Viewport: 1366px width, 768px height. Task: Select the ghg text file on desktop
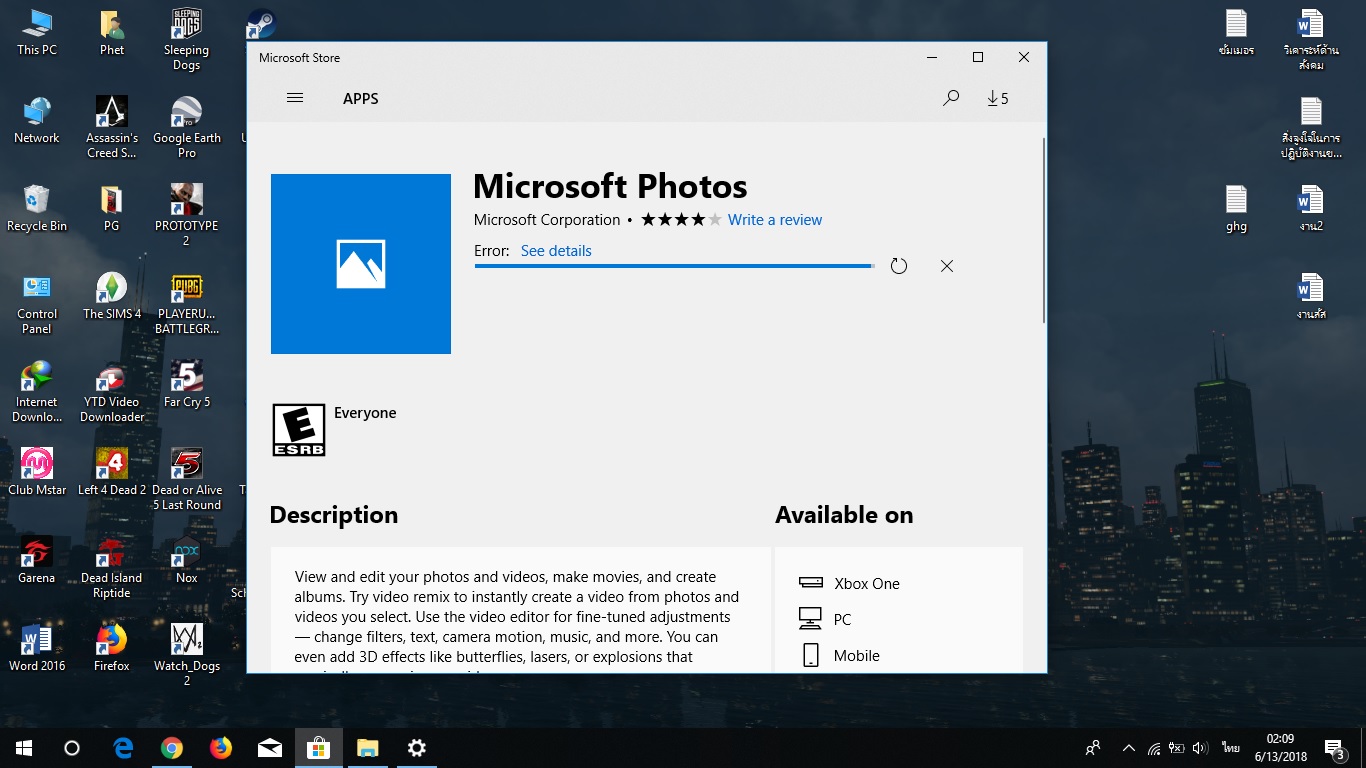(1237, 208)
